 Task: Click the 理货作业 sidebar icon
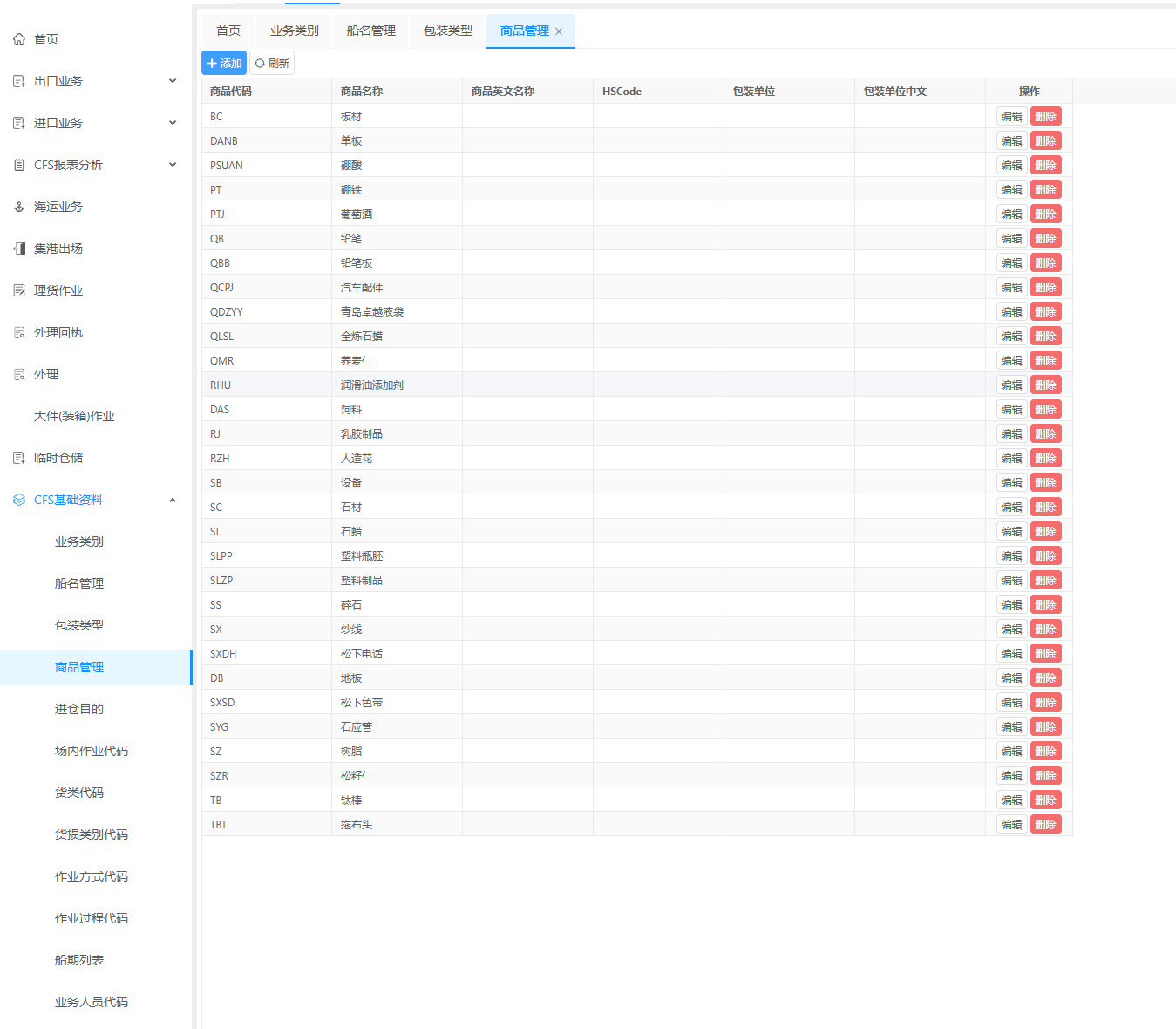[x=19, y=290]
